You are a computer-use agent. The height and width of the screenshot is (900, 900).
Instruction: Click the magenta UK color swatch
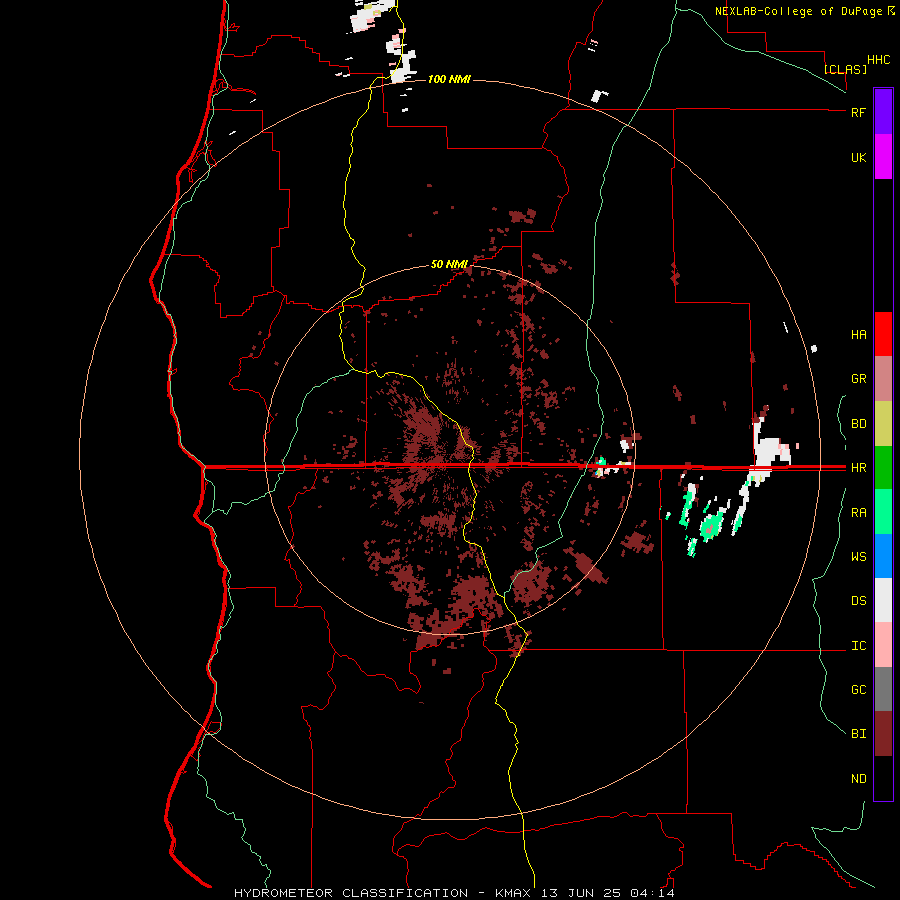pyautogui.click(x=883, y=157)
